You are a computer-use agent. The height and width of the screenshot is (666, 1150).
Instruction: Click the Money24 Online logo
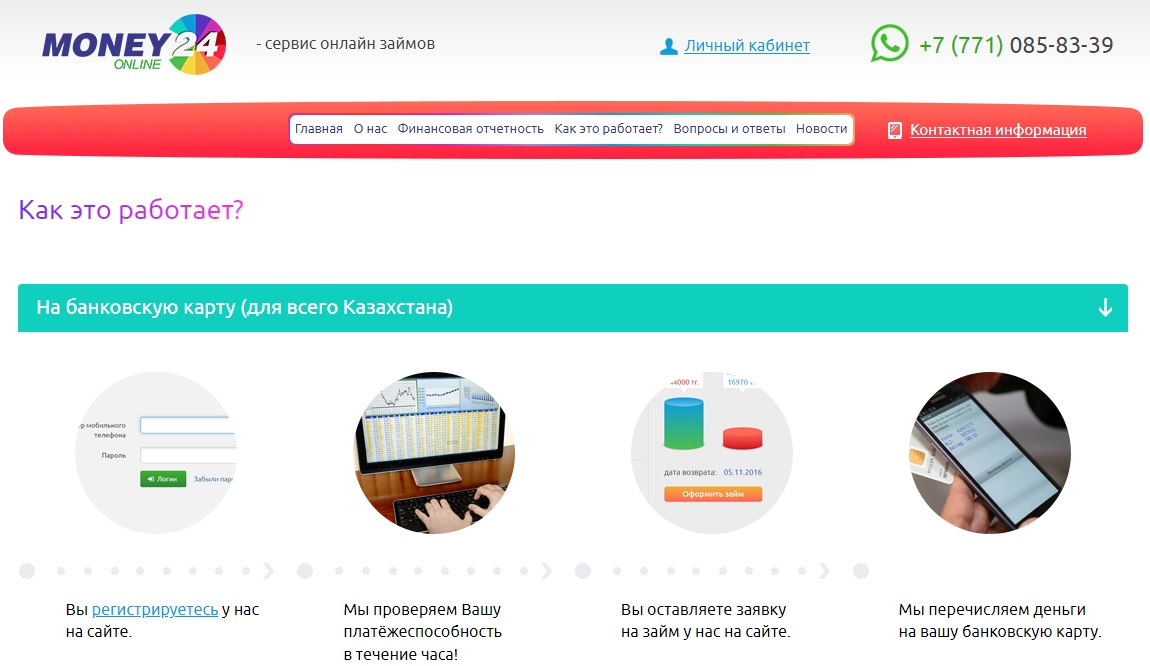click(x=134, y=45)
